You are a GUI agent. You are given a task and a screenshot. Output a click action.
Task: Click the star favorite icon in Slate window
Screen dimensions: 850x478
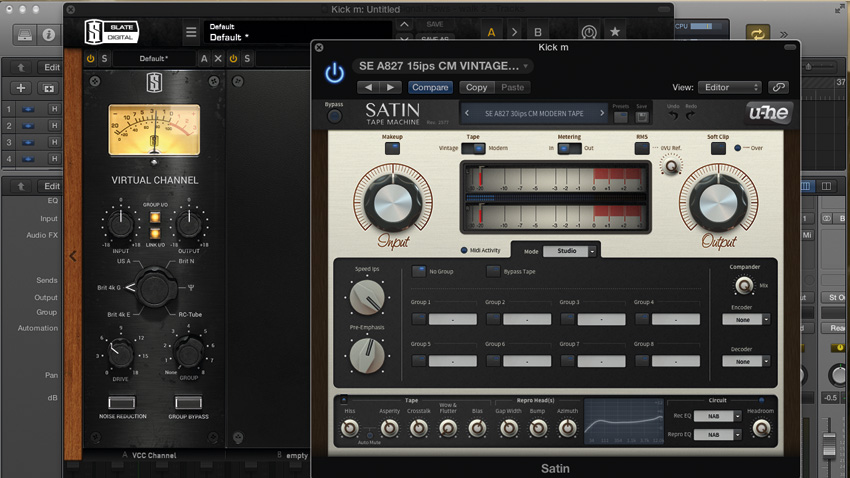coord(615,32)
